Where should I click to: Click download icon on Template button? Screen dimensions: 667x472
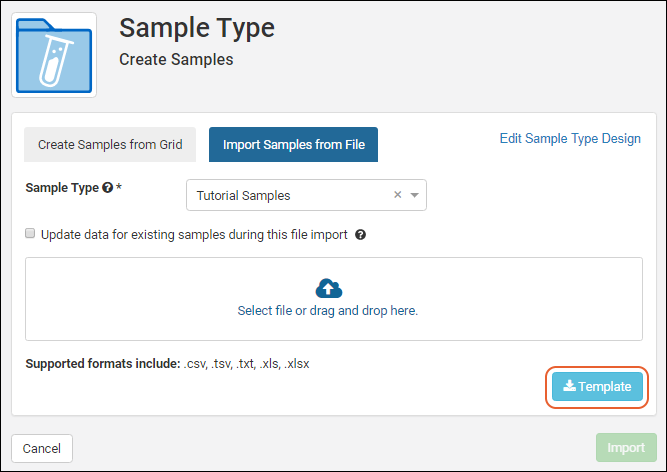pos(568,387)
